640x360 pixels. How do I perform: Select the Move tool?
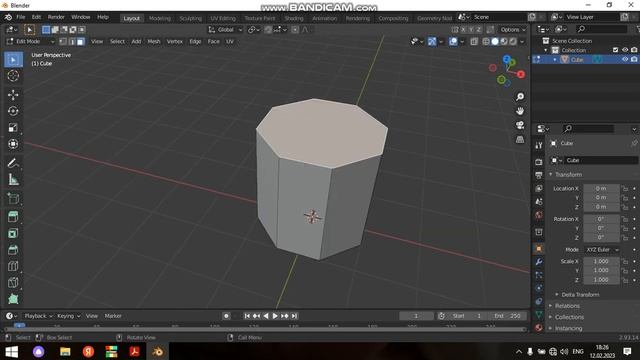pyautogui.click(x=13, y=95)
